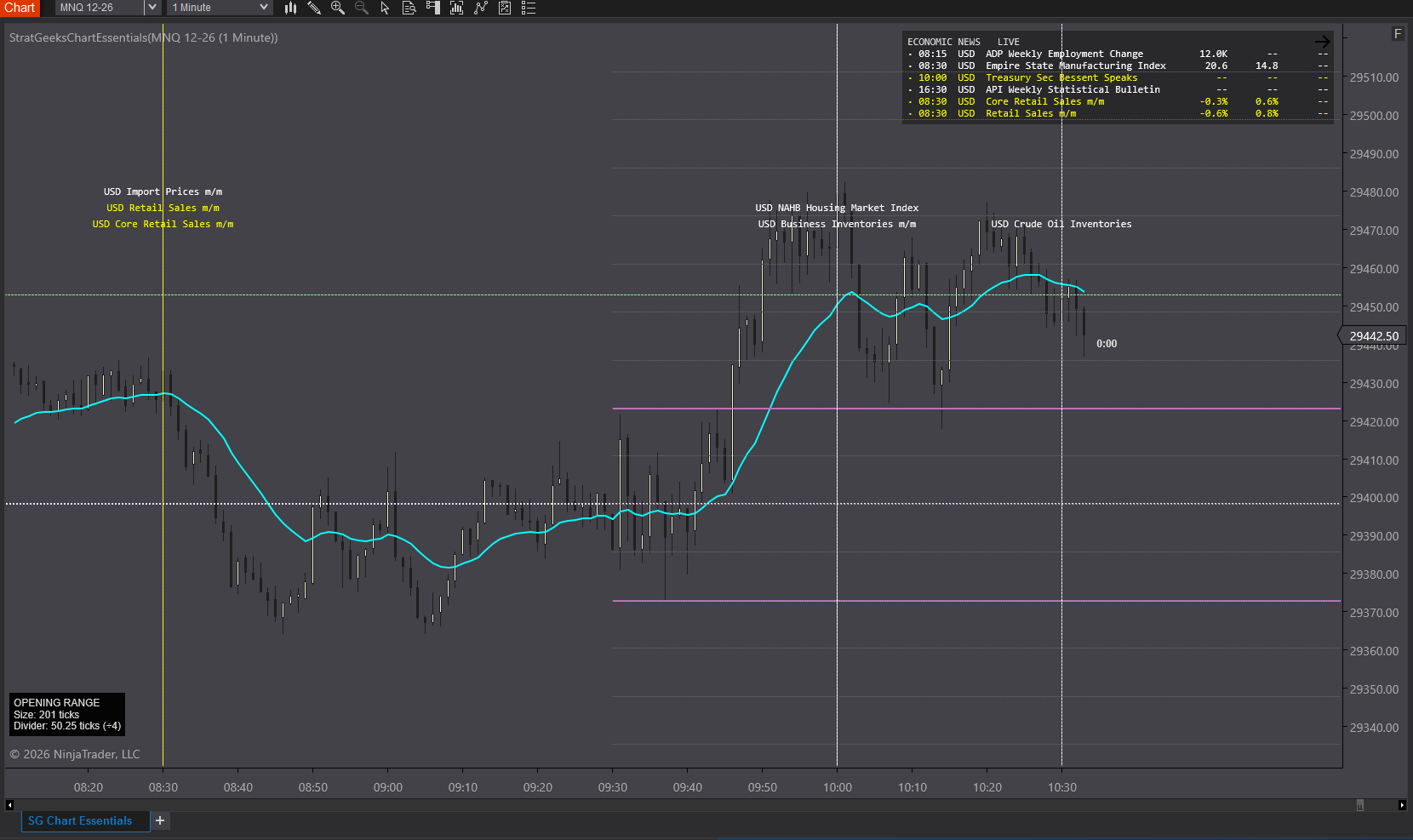Click the zoom in magnifier icon
This screenshot has height=840, width=1413.
[x=338, y=8]
